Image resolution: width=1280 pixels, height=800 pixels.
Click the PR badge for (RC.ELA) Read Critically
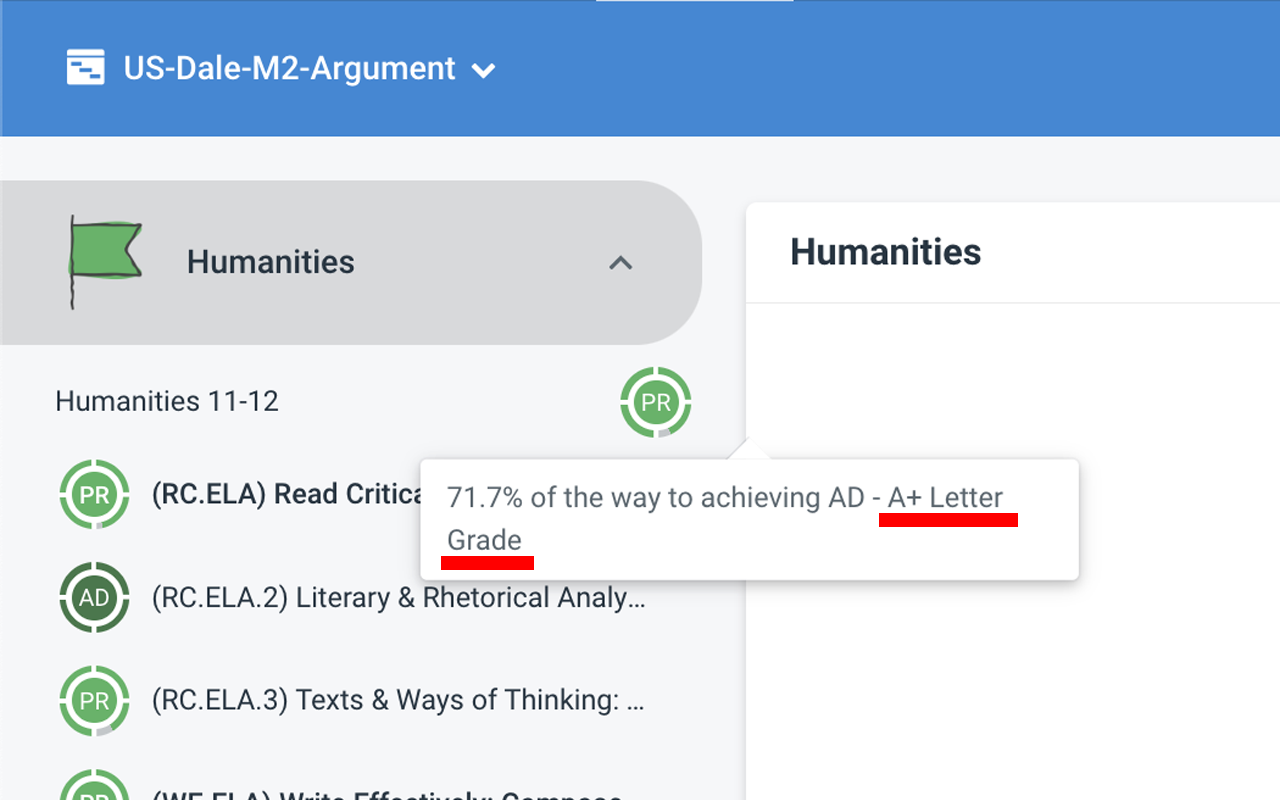tap(94, 494)
